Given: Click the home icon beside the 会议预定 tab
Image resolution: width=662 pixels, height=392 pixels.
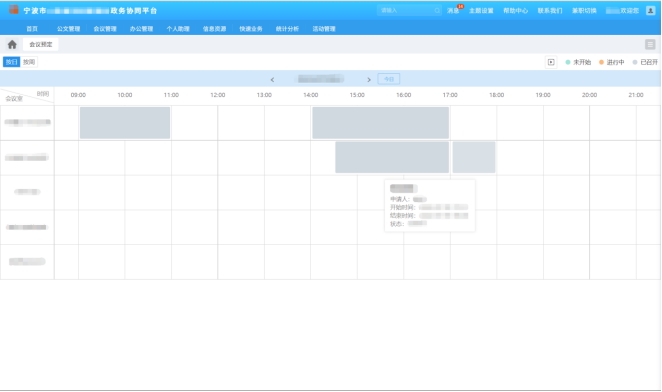Looking at the screenshot, I should (12, 44).
